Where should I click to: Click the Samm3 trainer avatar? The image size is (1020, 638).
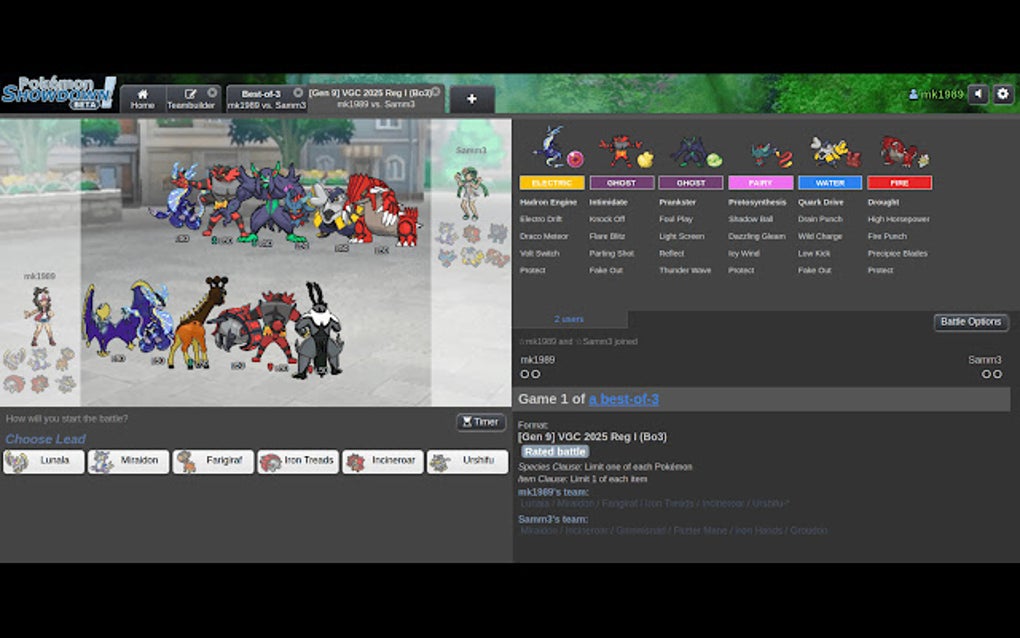click(x=470, y=193)
